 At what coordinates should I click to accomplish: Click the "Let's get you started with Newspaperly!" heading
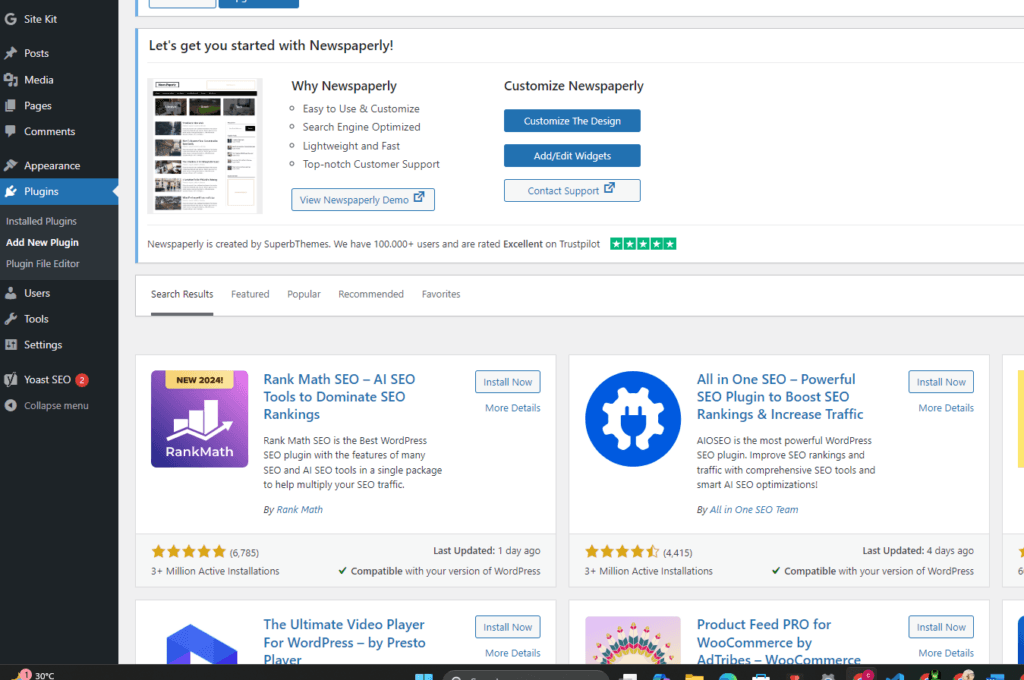[x=271, y=46]
